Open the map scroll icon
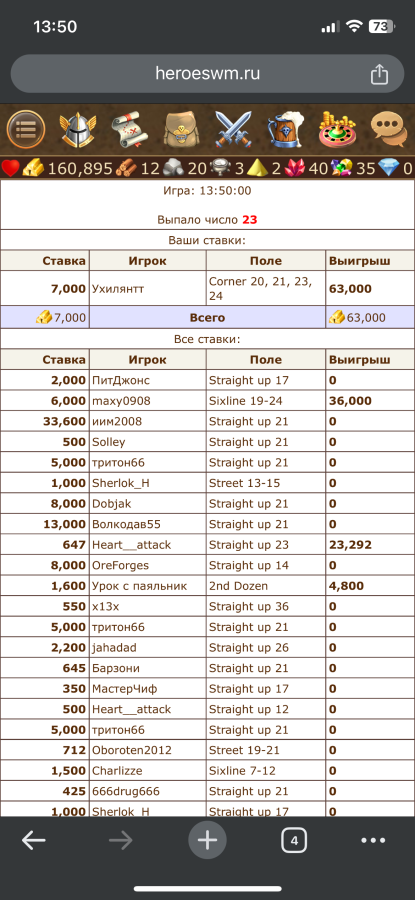The image size is (415, 900). [x=130, y=129]
